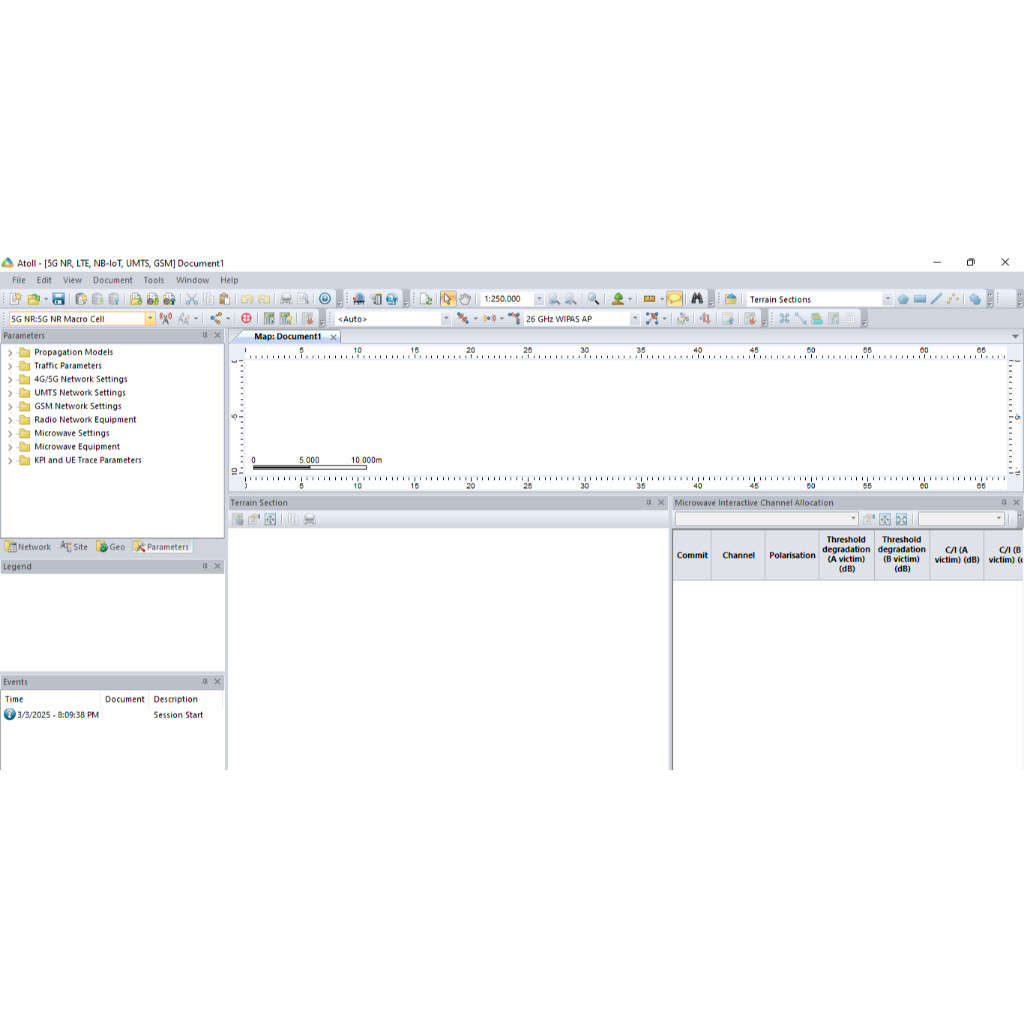The height and width of the screenshot is (1024, 1024).
Task: Click the share network nodes icon
Action: tap(216, 319)
